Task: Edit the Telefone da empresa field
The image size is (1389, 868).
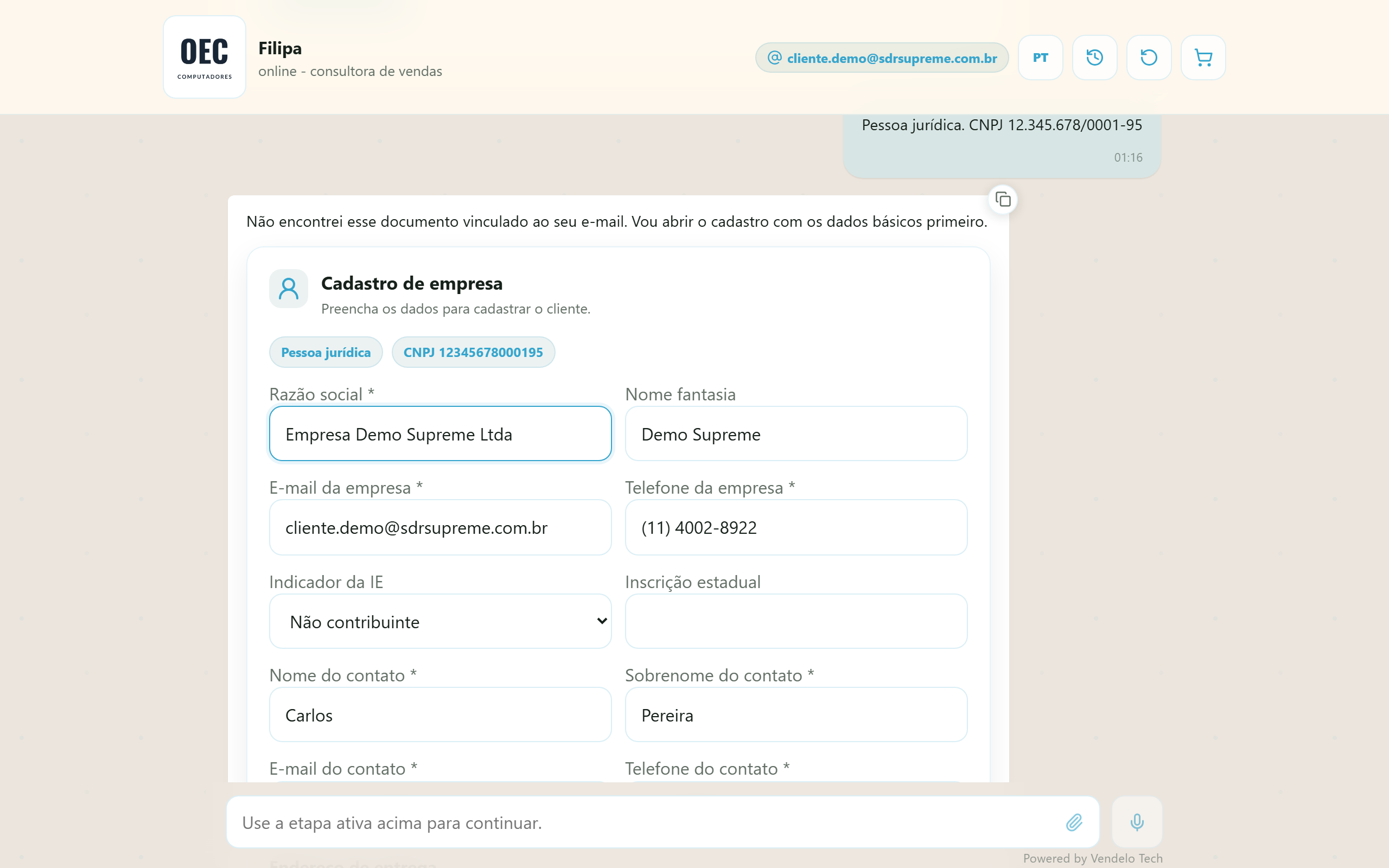Action: [796, 527]
